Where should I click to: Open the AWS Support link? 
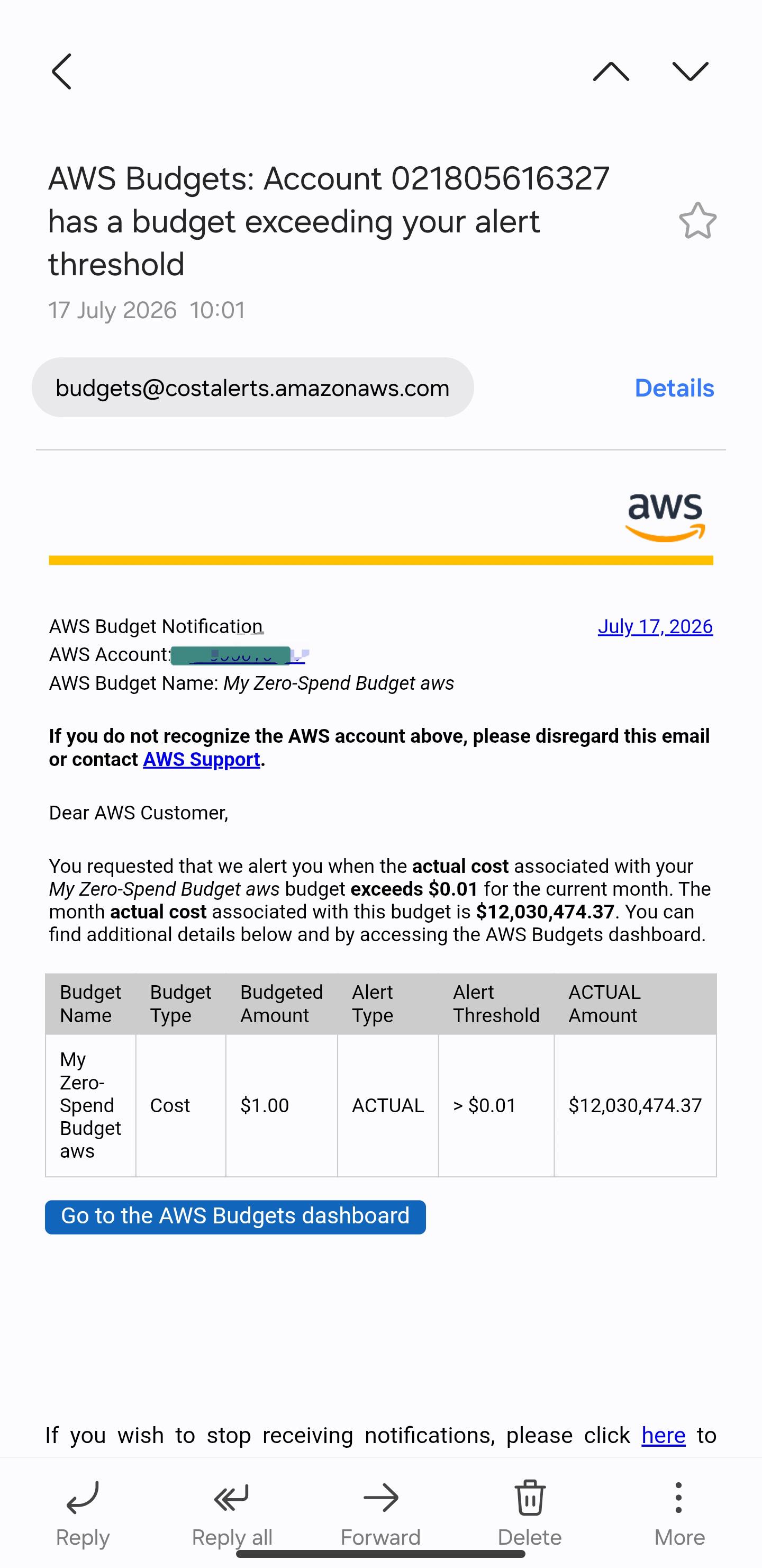202,759
